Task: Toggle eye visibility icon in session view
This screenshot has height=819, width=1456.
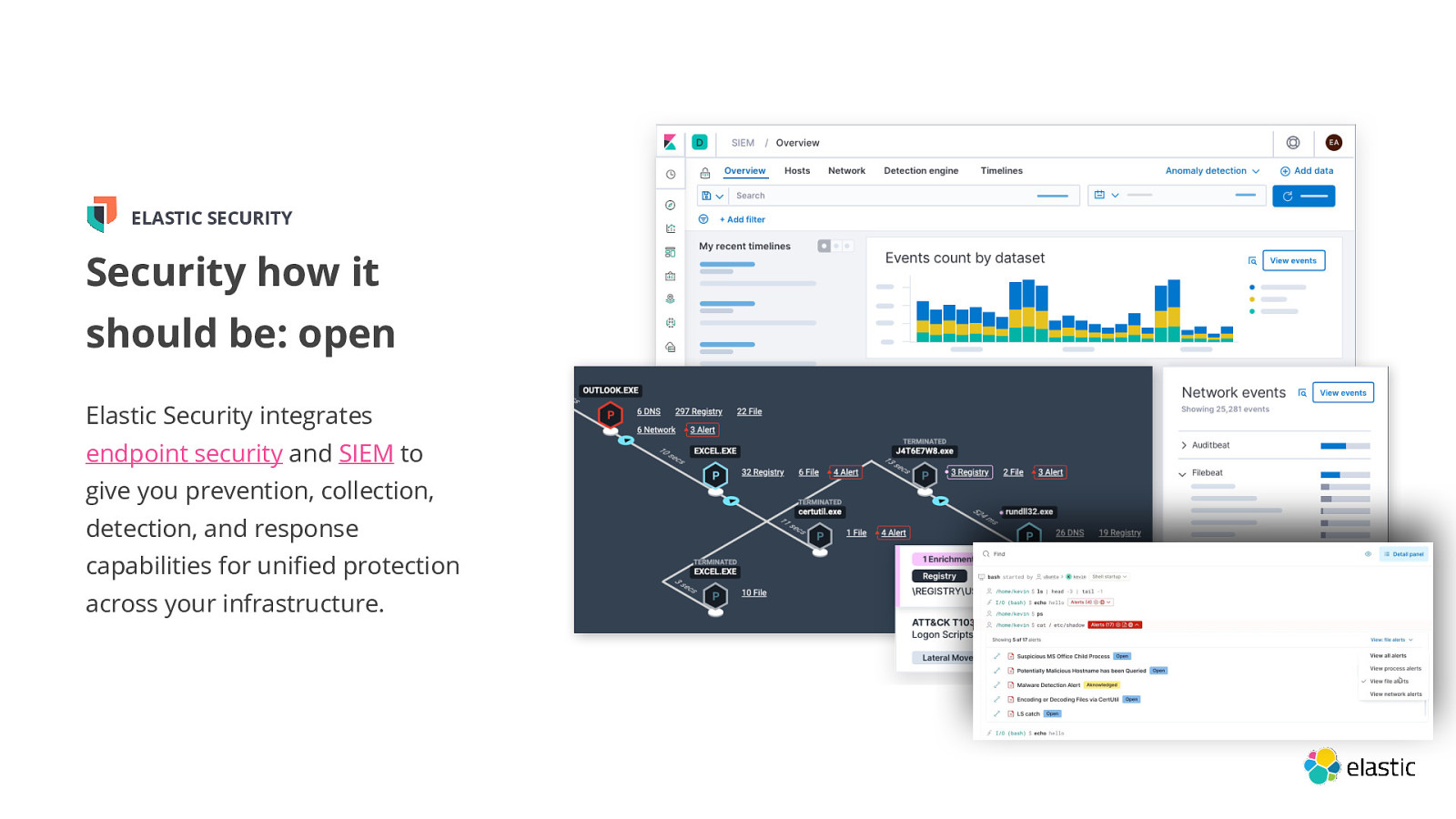Action: tap(1368, 554)
